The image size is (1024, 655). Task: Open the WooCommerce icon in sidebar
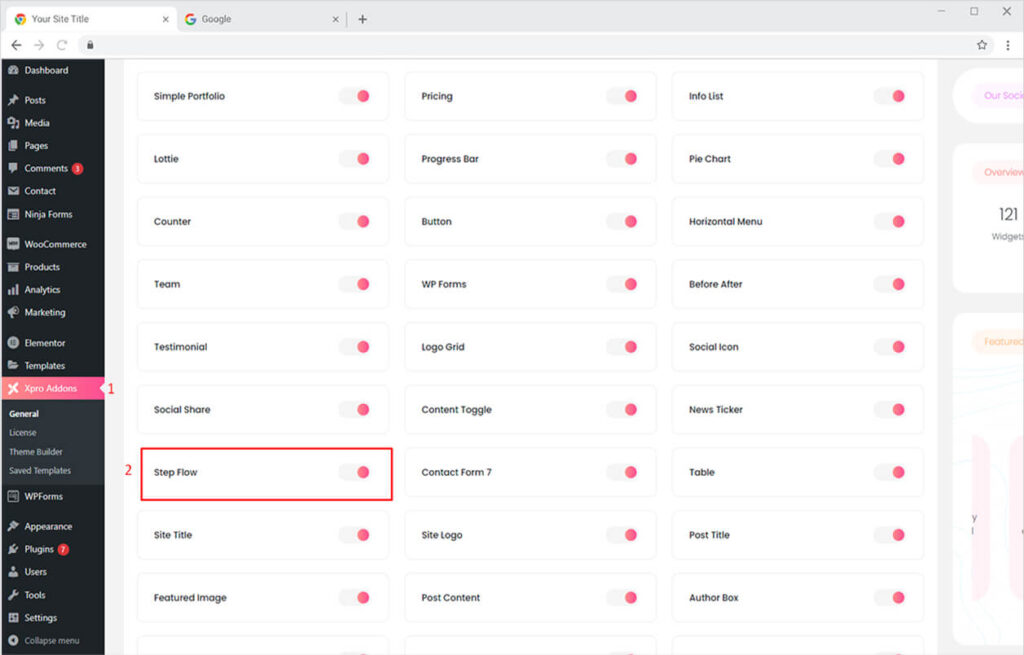[x=13, y=244]
